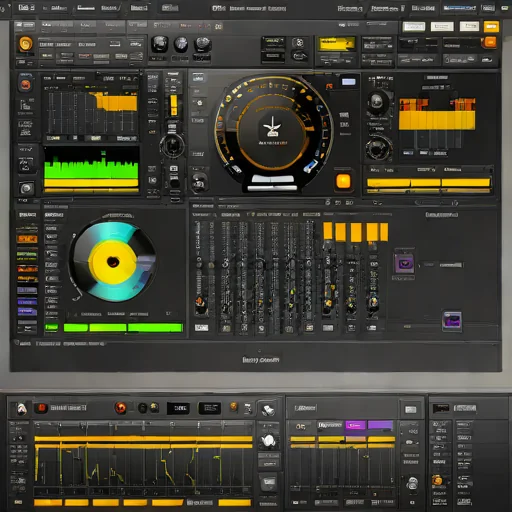The image size is (512, 512).
Task: Toggle the orange square button right of the jog wheel
Action: pyautogui.click(x=343, y=182)
